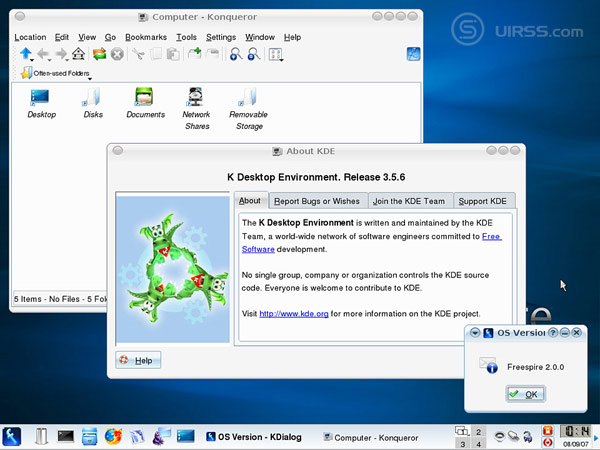600x450 pixels.
Task: Go to Home folder via house icon
Action: pyautogui.click(x=78, y=54)
